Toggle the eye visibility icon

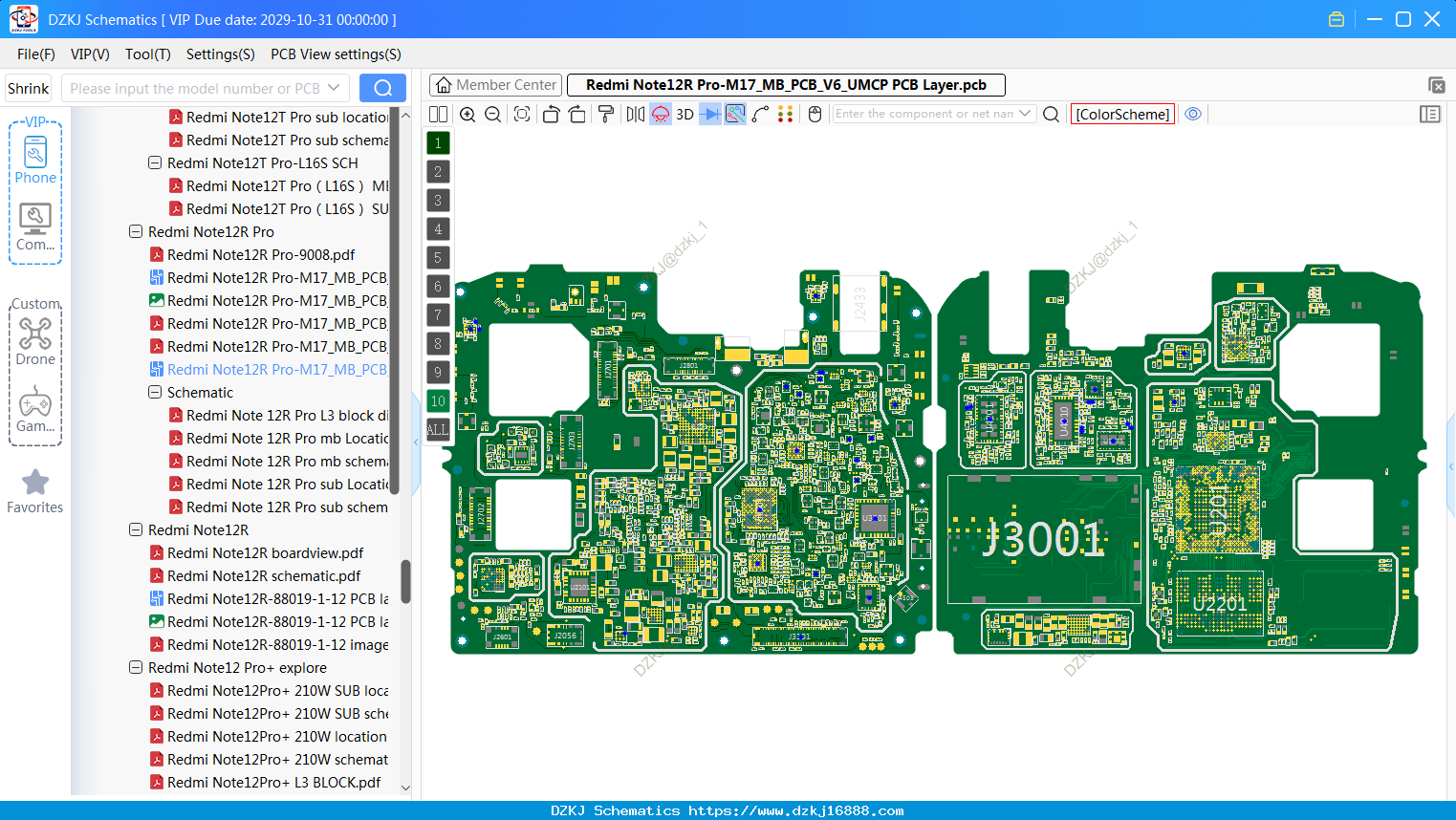(1193, 114)
